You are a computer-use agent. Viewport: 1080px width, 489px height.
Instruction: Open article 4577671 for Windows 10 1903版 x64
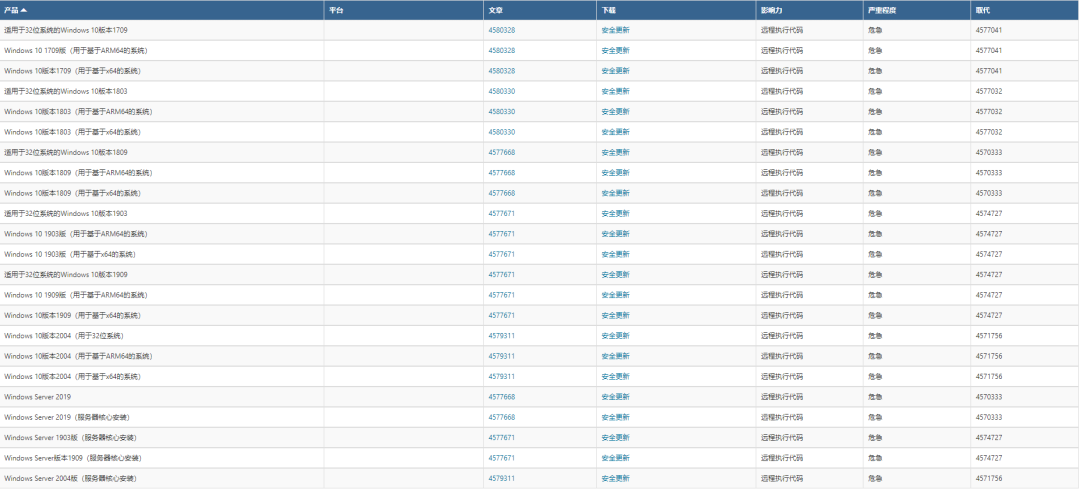pyautogui.click(x=501, y=254)
